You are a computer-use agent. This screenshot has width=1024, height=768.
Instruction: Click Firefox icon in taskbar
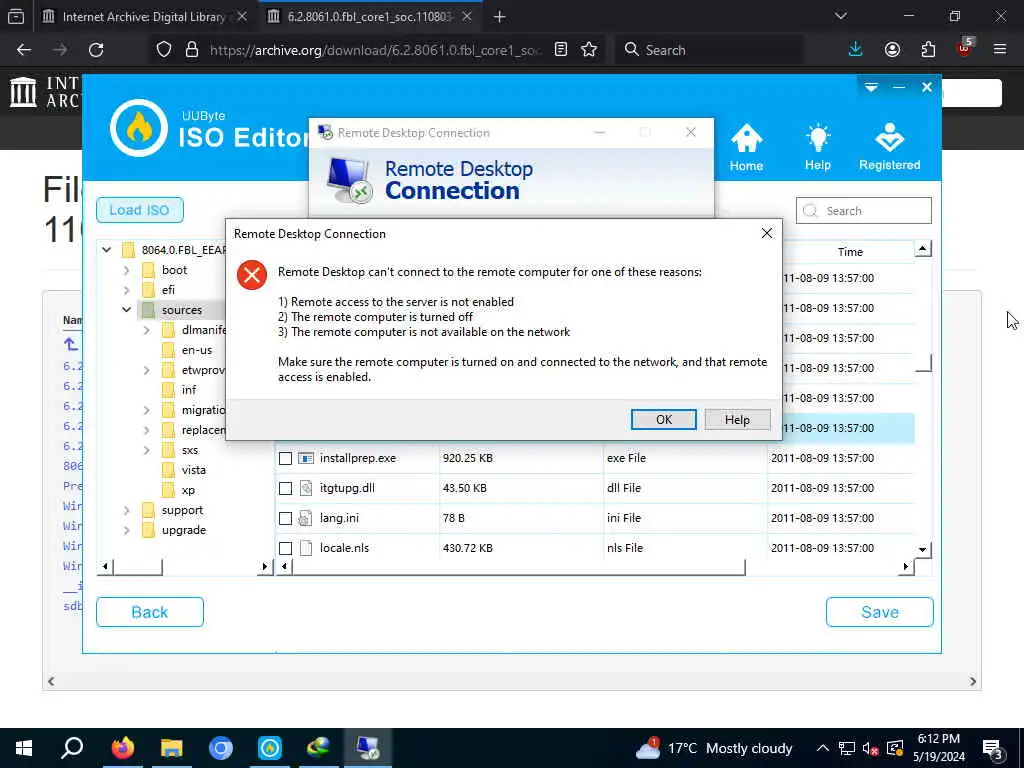[x=123, y=748]
